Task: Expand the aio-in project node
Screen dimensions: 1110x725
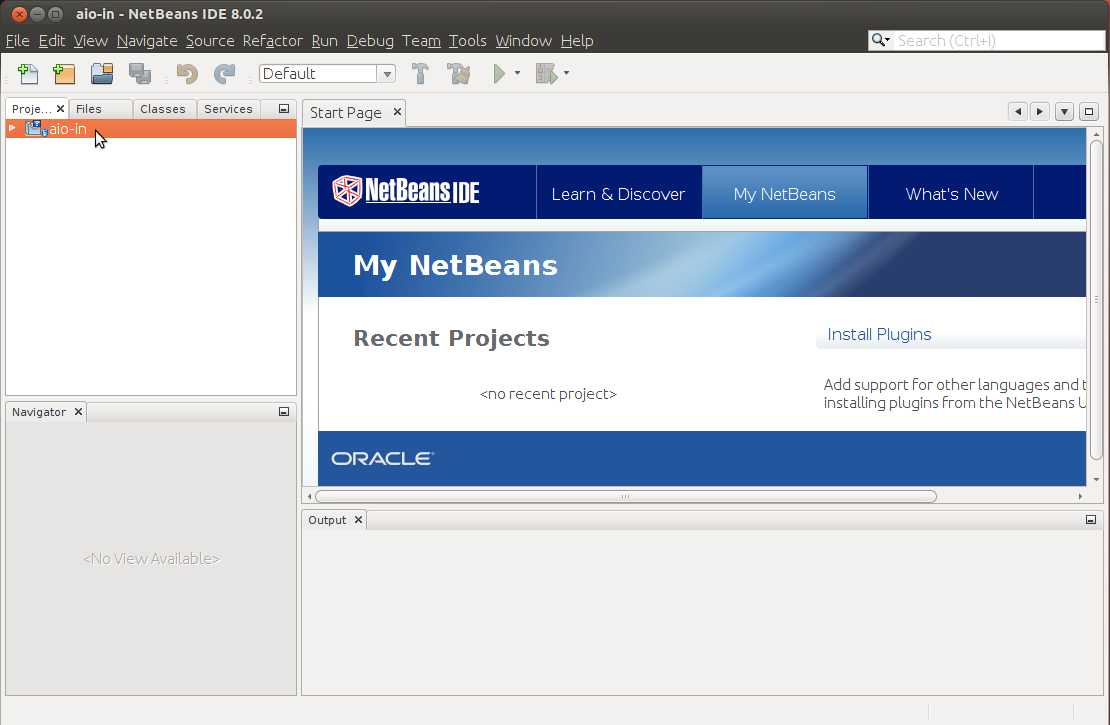Action: pyautogui.click(x=11, y=128)
